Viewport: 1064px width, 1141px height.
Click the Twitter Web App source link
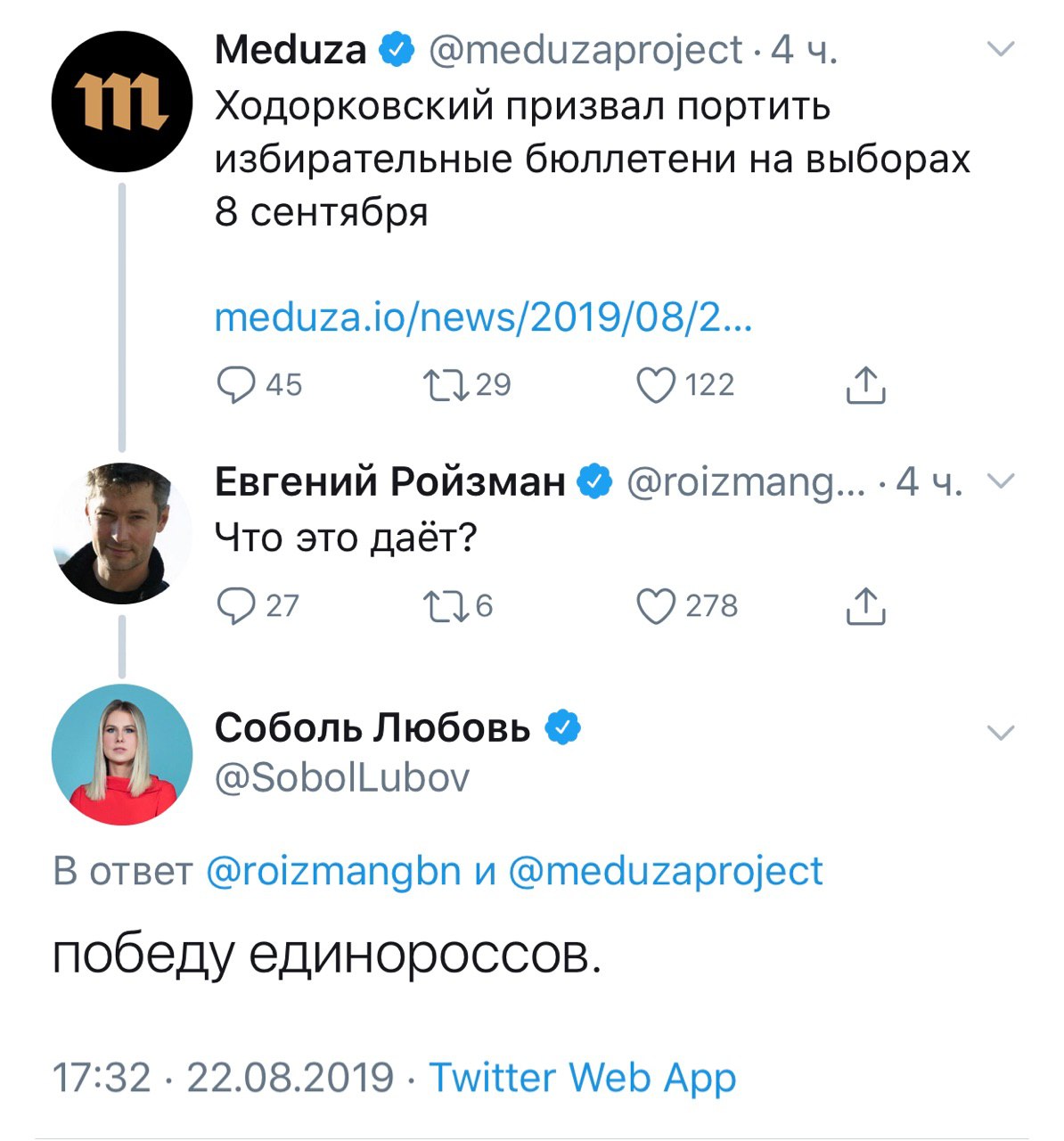[583, 1077]
